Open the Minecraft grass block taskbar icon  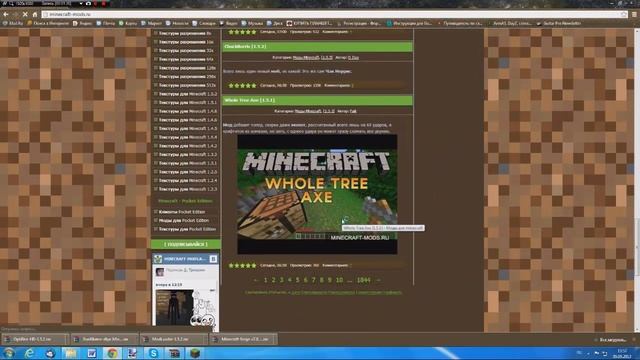tap(195, 353)
